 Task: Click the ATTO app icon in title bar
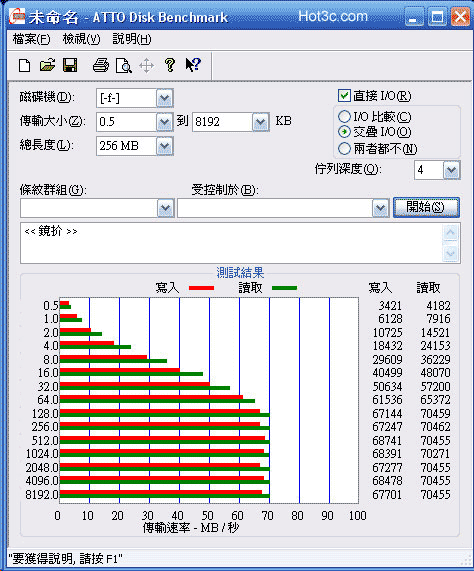point(17,17)
